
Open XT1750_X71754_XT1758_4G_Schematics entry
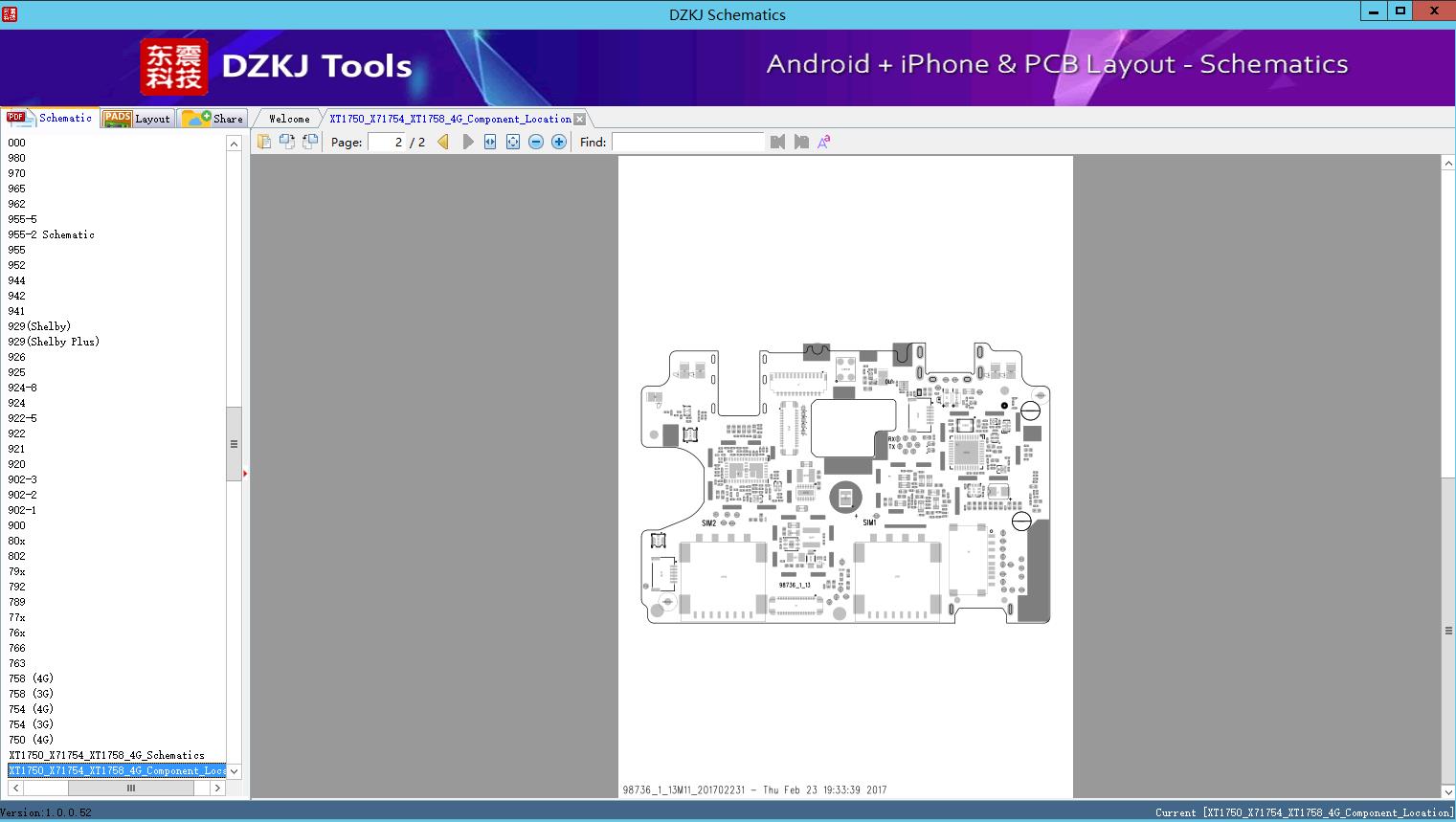106,755
